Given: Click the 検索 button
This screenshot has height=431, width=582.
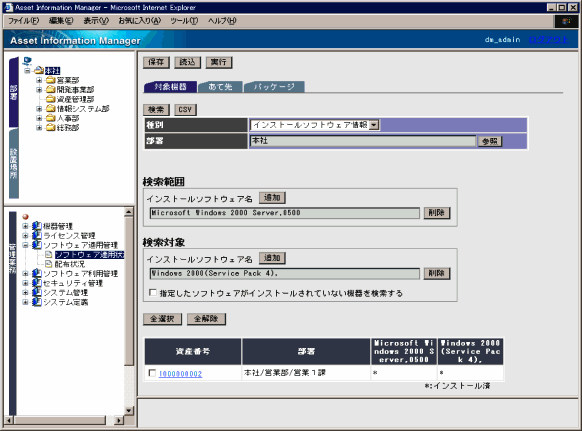Looking at the screenshot, I should point(156,110).
